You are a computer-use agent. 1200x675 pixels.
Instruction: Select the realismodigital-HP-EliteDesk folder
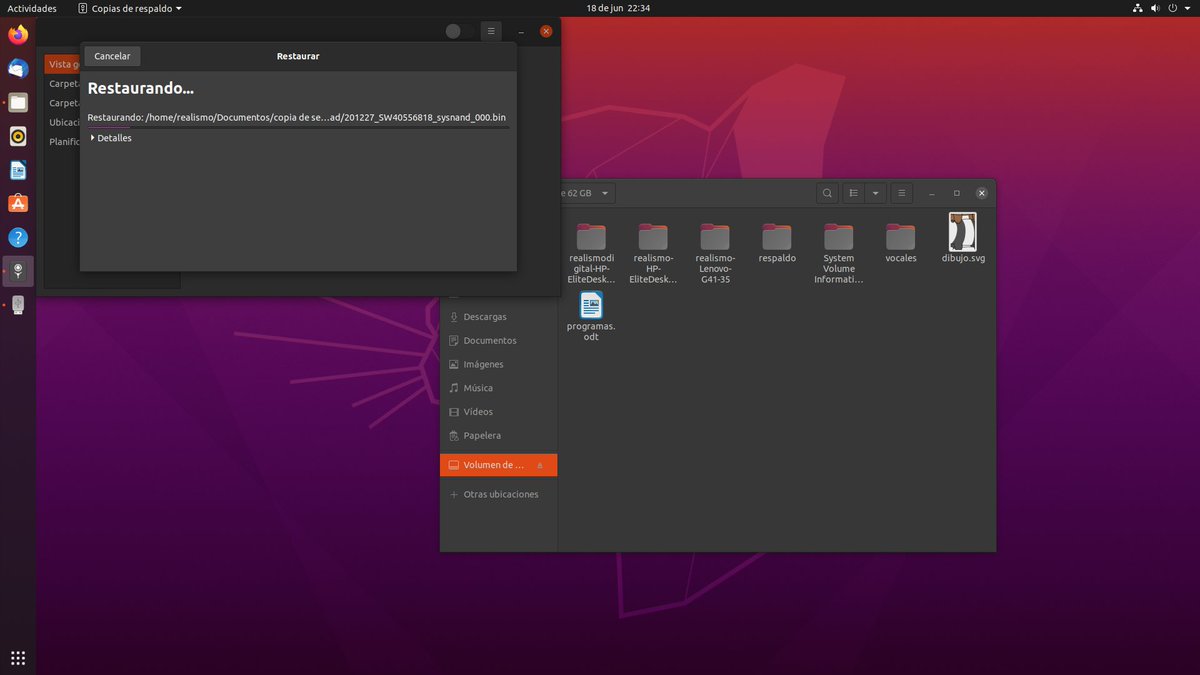coord(591,253)
